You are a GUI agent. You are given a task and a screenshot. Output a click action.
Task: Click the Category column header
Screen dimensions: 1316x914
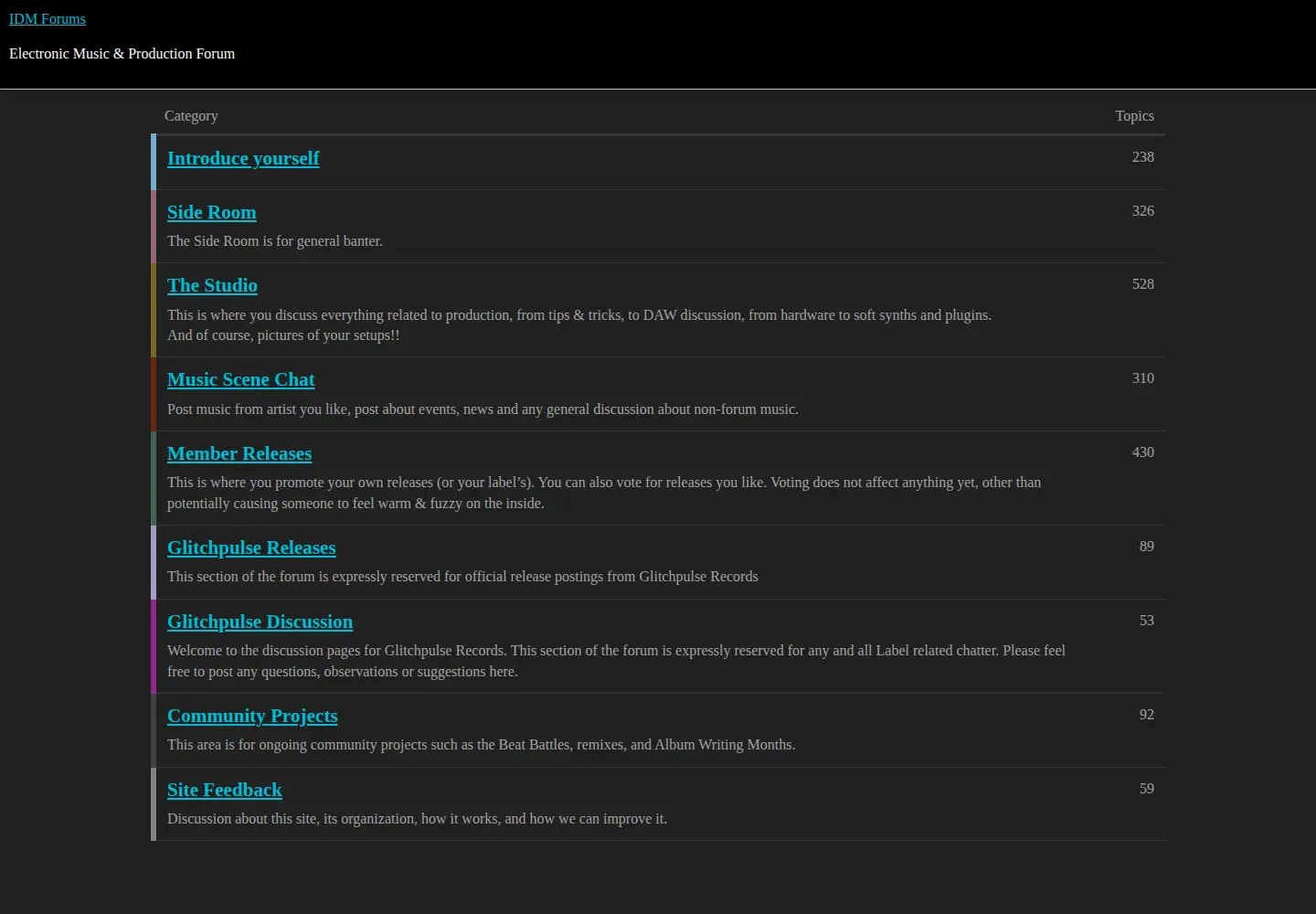[x=191, y=116]
